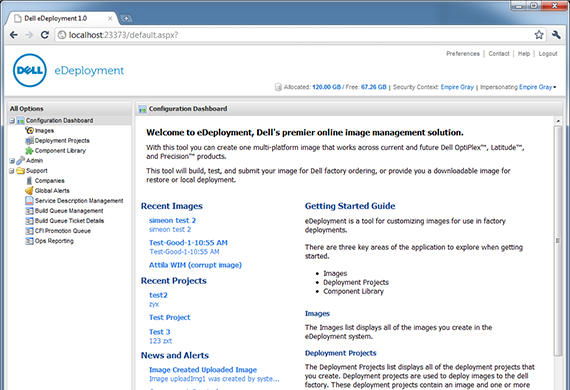Viewport: 570px width, 390px height.
Task: Open Help in top menu
Action: pos(524,54)
